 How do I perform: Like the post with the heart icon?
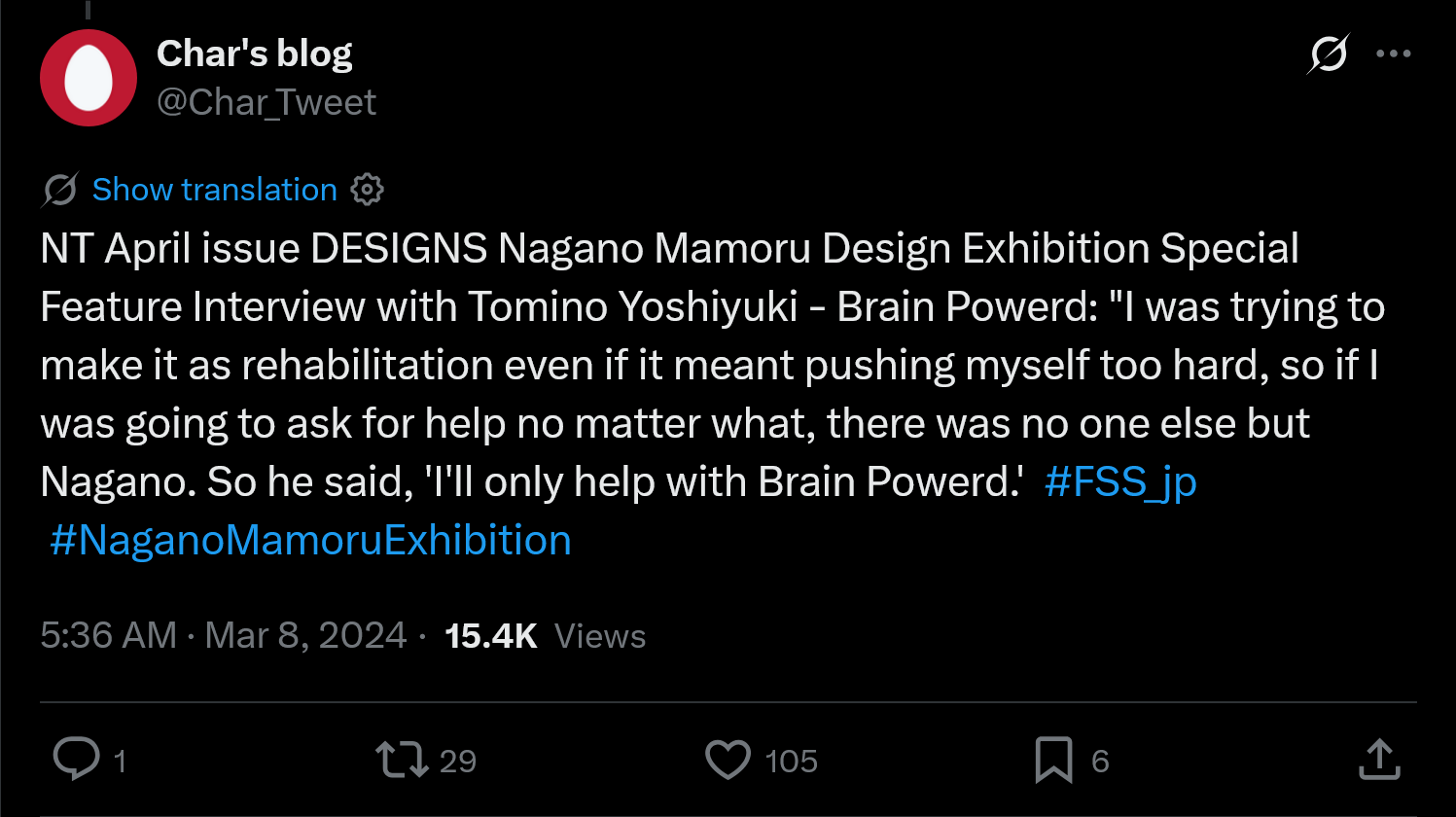tap(728, 760)
